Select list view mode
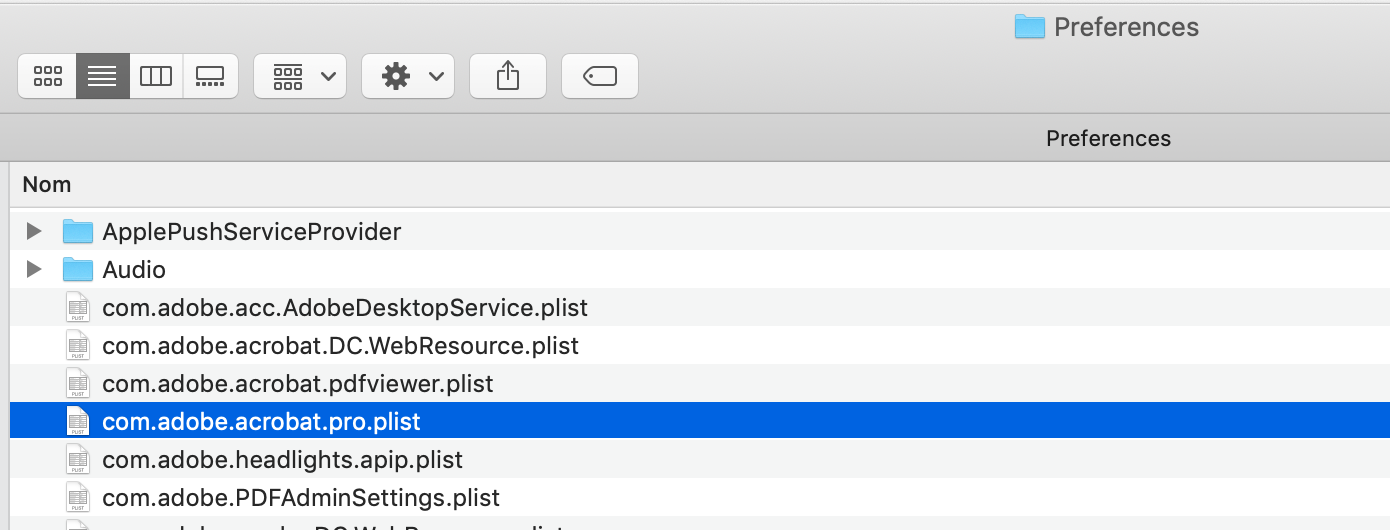This screenshot has width=1390, height=530. point(102,76)
